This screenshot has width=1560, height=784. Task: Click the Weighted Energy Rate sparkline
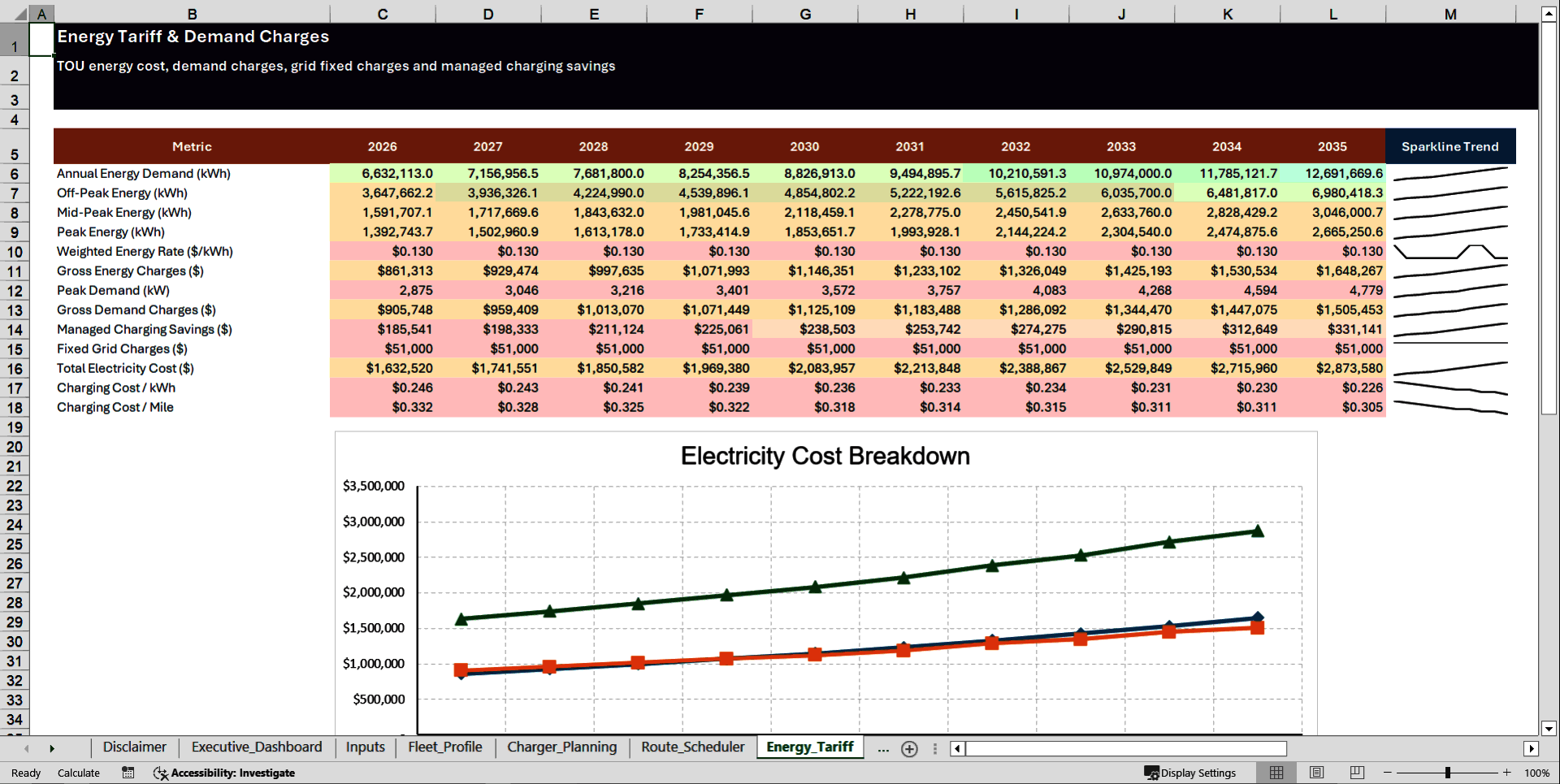1450,252
